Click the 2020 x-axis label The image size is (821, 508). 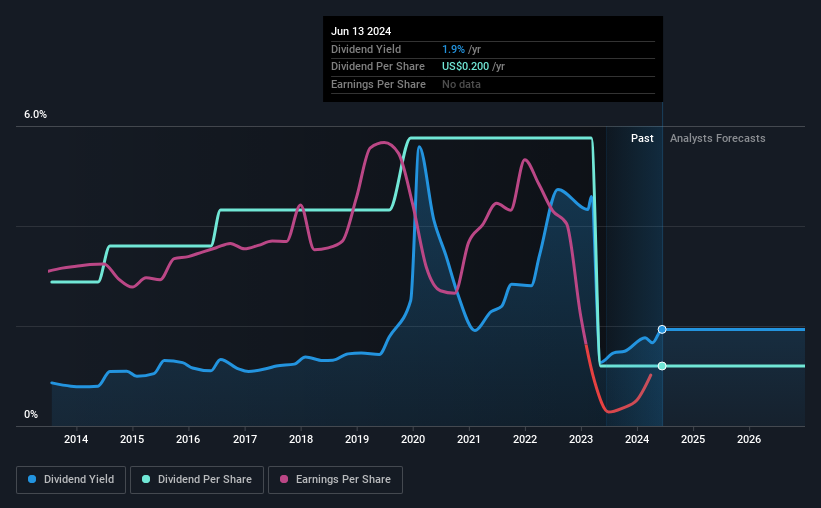tap(413, 439)
